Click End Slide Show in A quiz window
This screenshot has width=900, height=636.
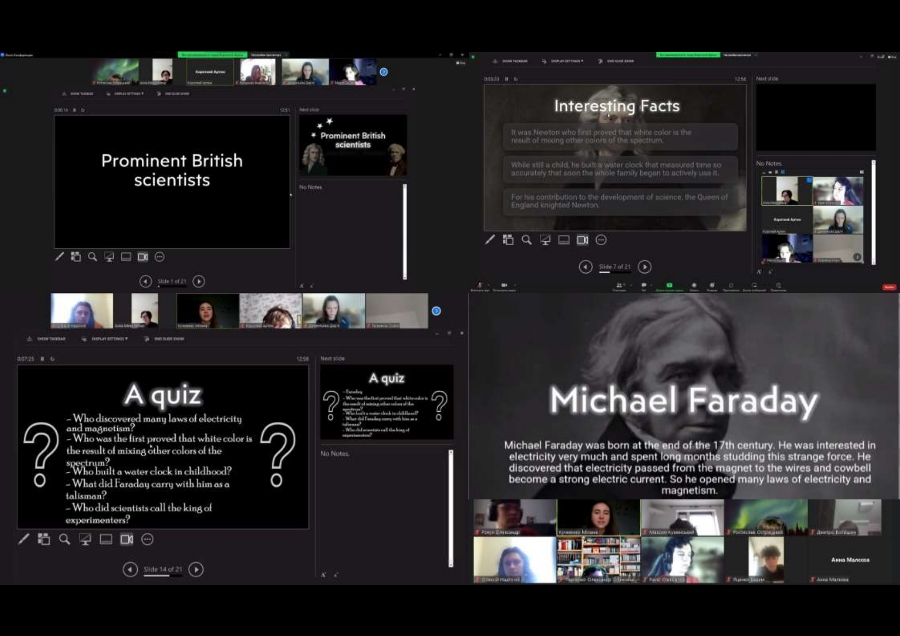tap(165, 339)
